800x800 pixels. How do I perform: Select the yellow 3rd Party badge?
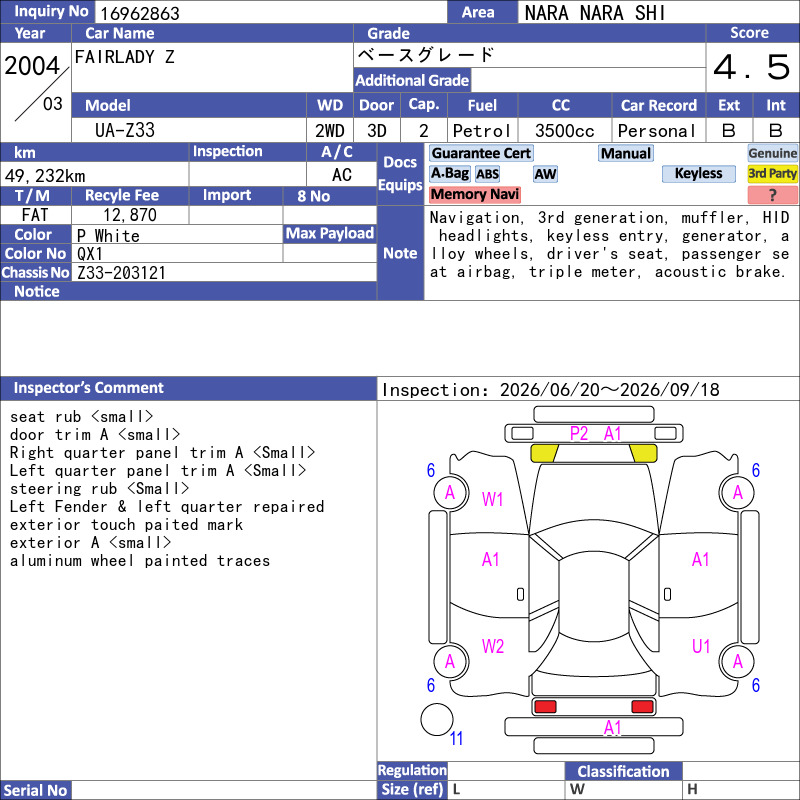tap(772, 174)
